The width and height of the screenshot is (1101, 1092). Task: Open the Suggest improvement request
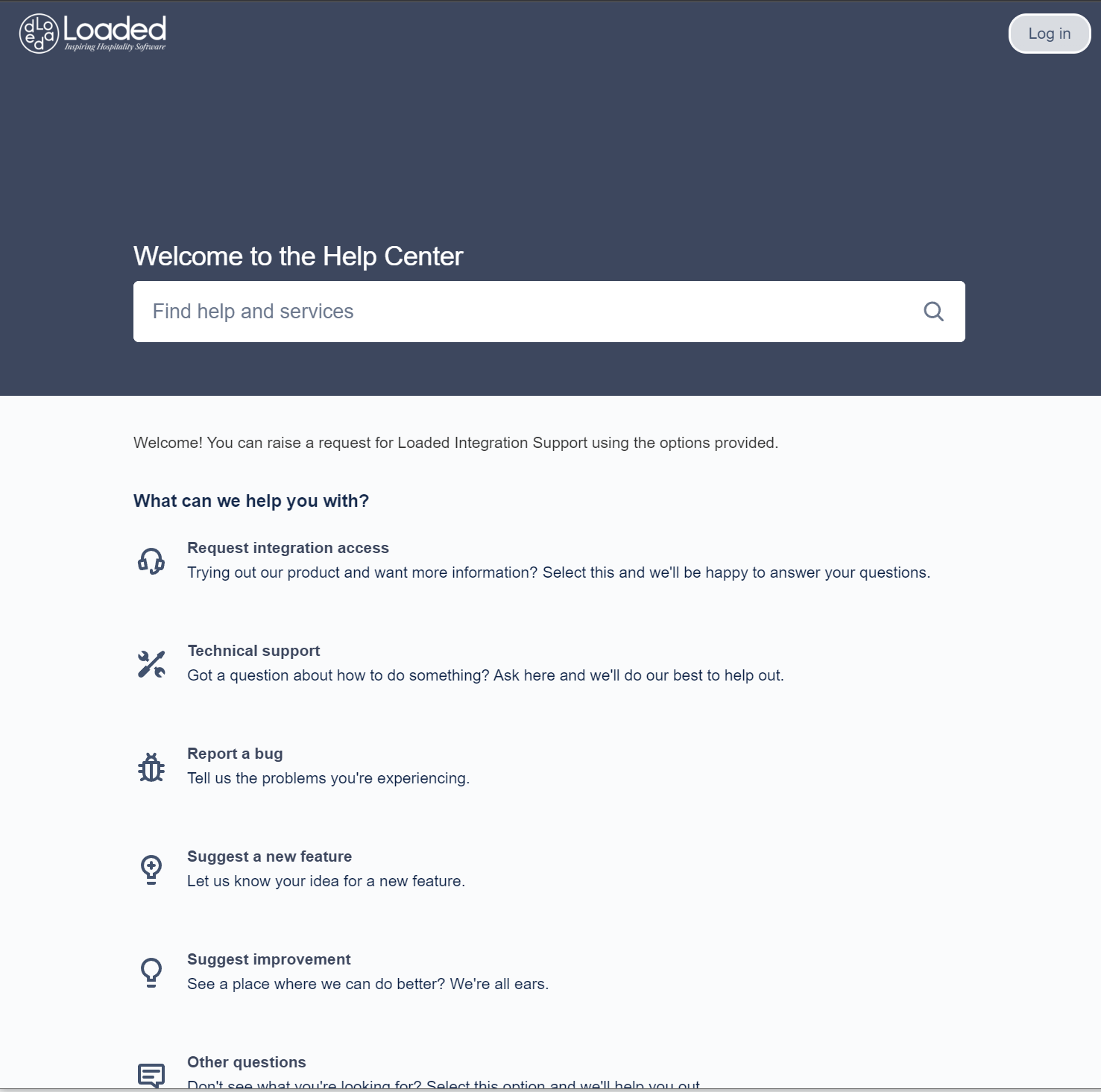tap(268, 959)
